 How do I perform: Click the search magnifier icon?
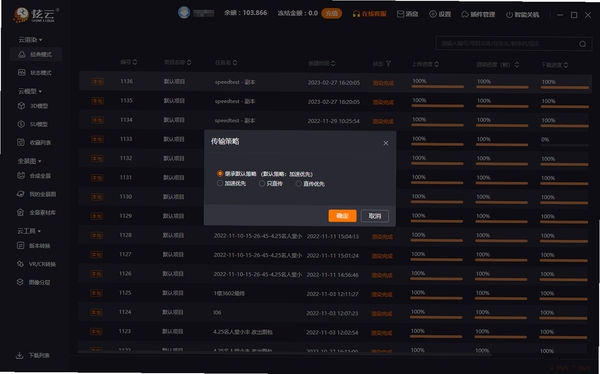point(582,44)
